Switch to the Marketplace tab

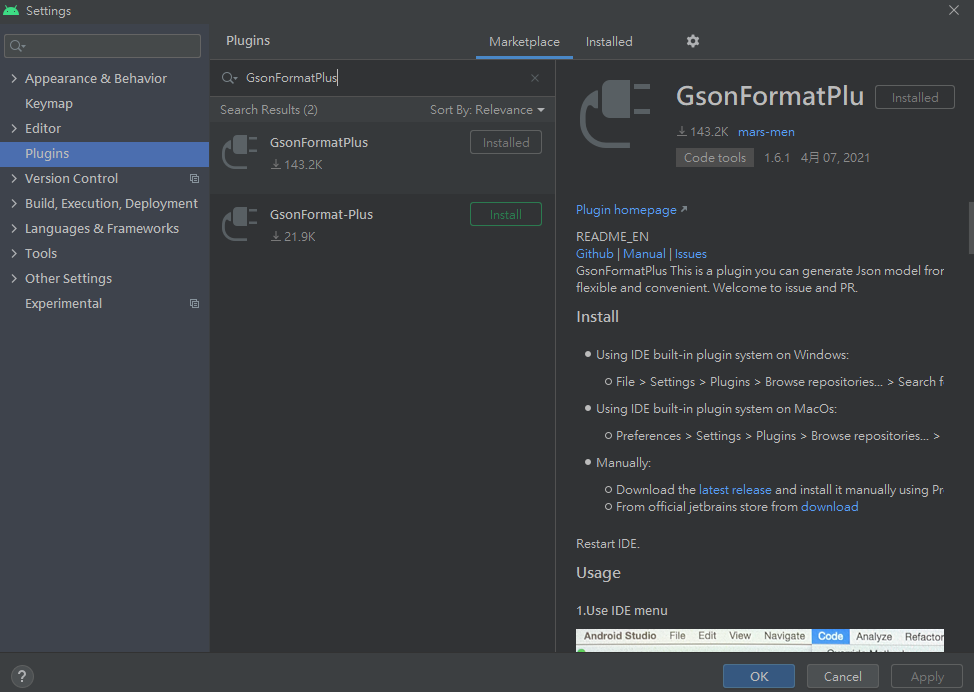click(524, 42)
